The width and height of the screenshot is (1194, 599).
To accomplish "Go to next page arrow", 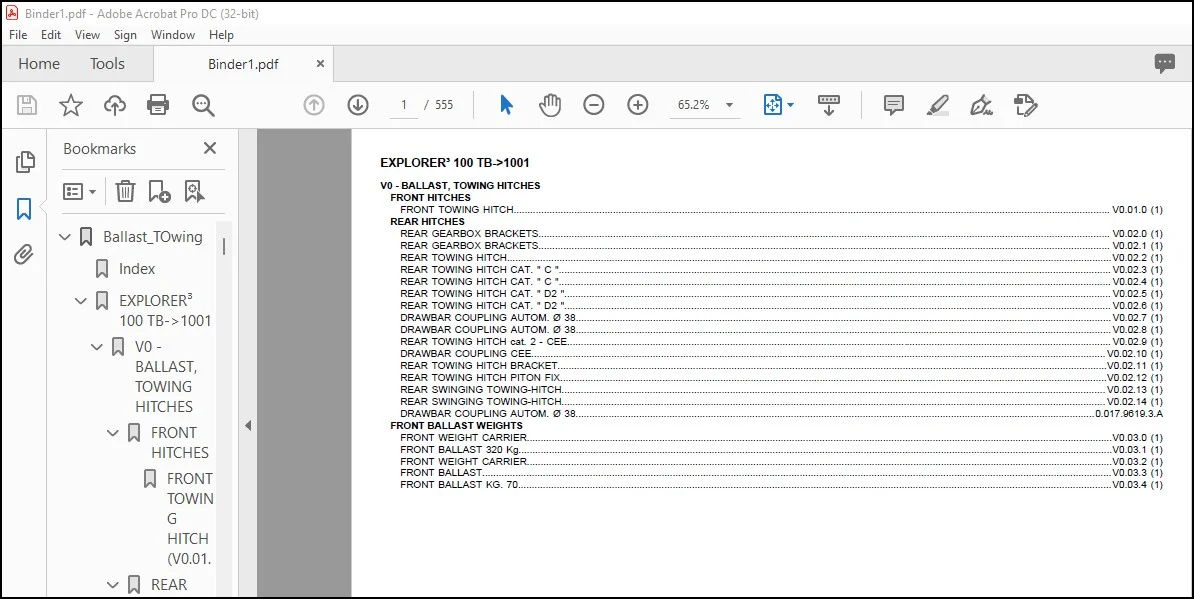I will coord(358,105).
